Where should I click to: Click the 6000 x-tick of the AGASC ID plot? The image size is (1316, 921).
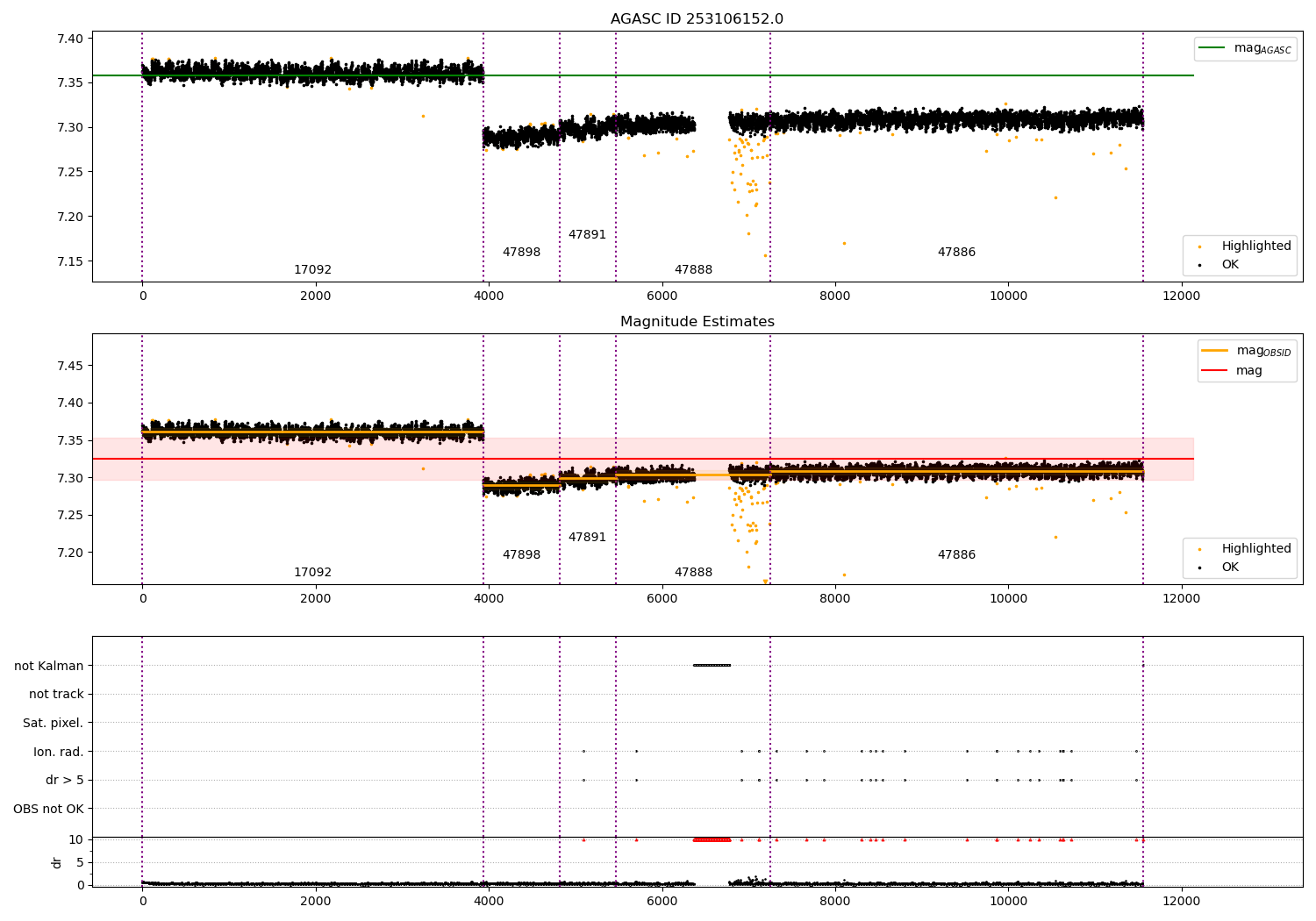coord(662,296)
